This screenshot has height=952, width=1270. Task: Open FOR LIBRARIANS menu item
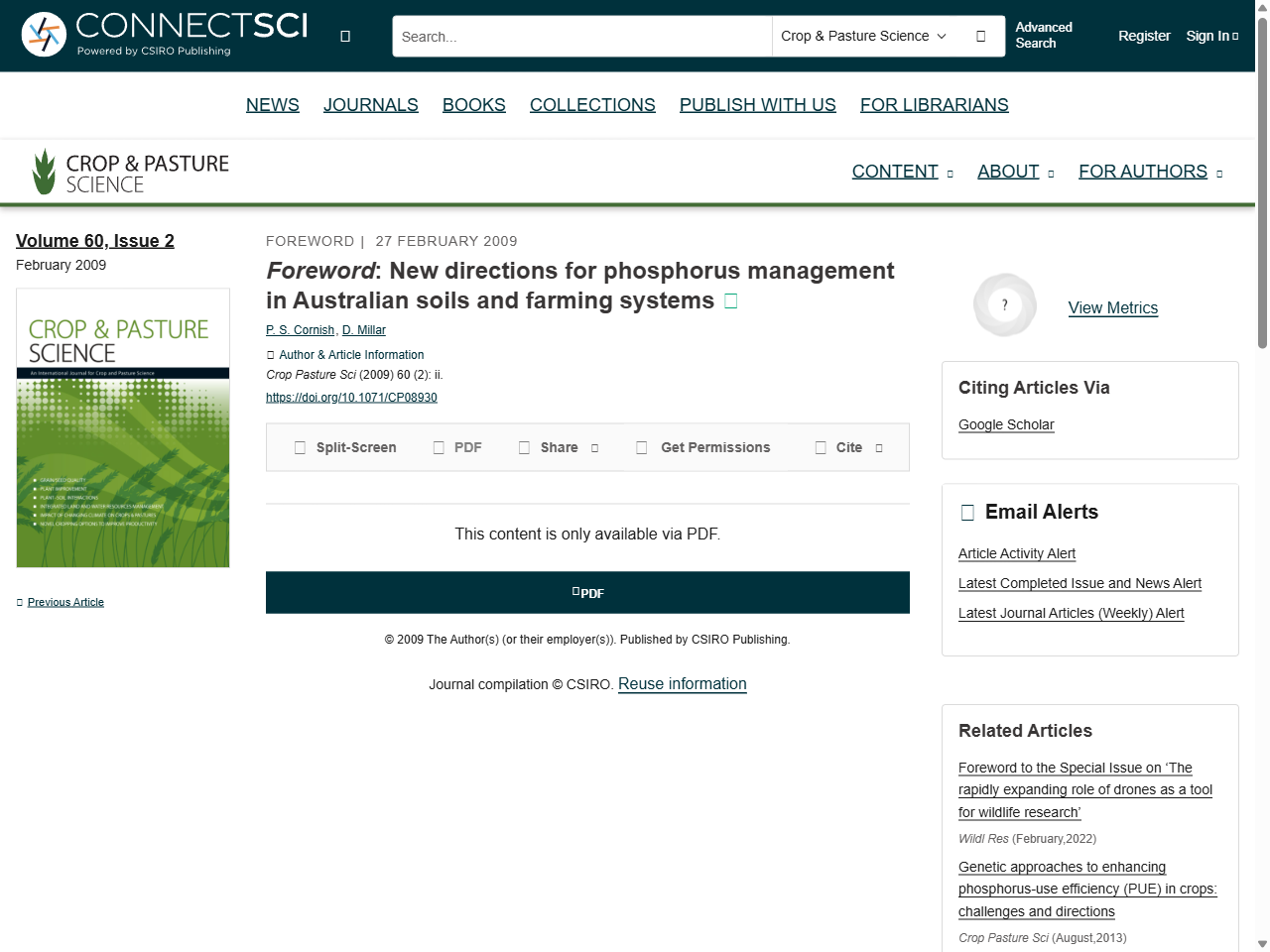coord(935,105)
